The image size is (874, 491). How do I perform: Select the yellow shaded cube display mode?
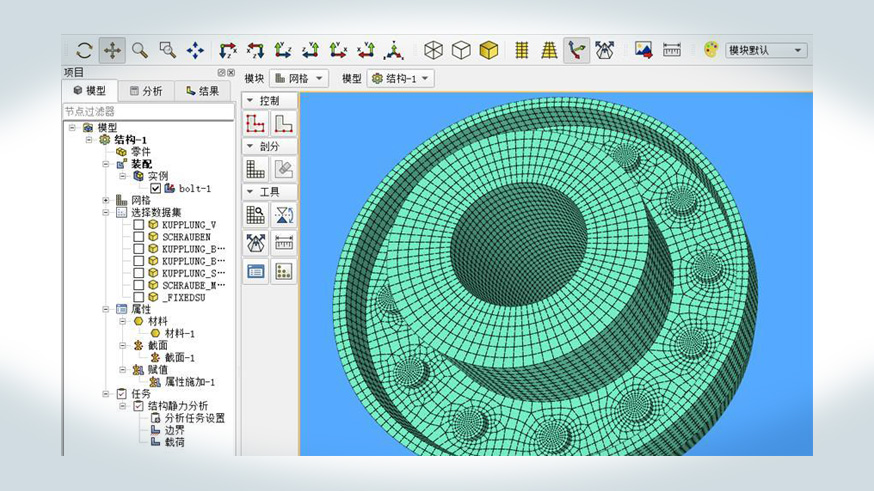click(488, 50)
